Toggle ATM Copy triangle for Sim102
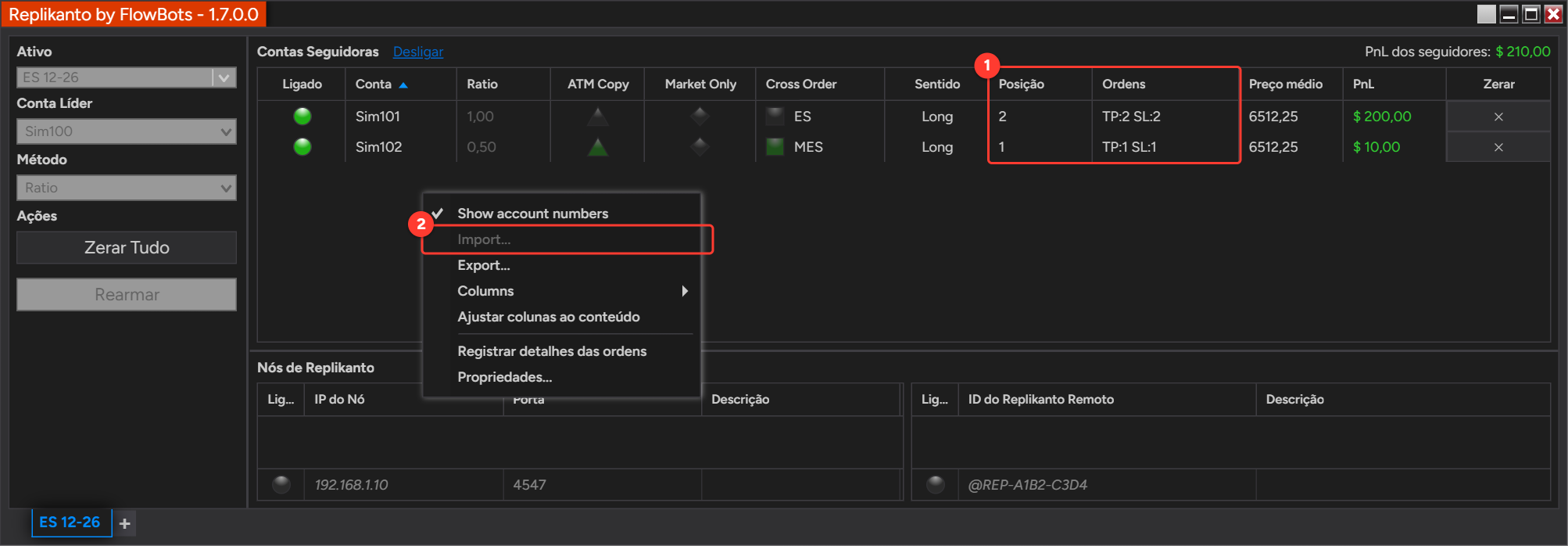 point(598,147)
